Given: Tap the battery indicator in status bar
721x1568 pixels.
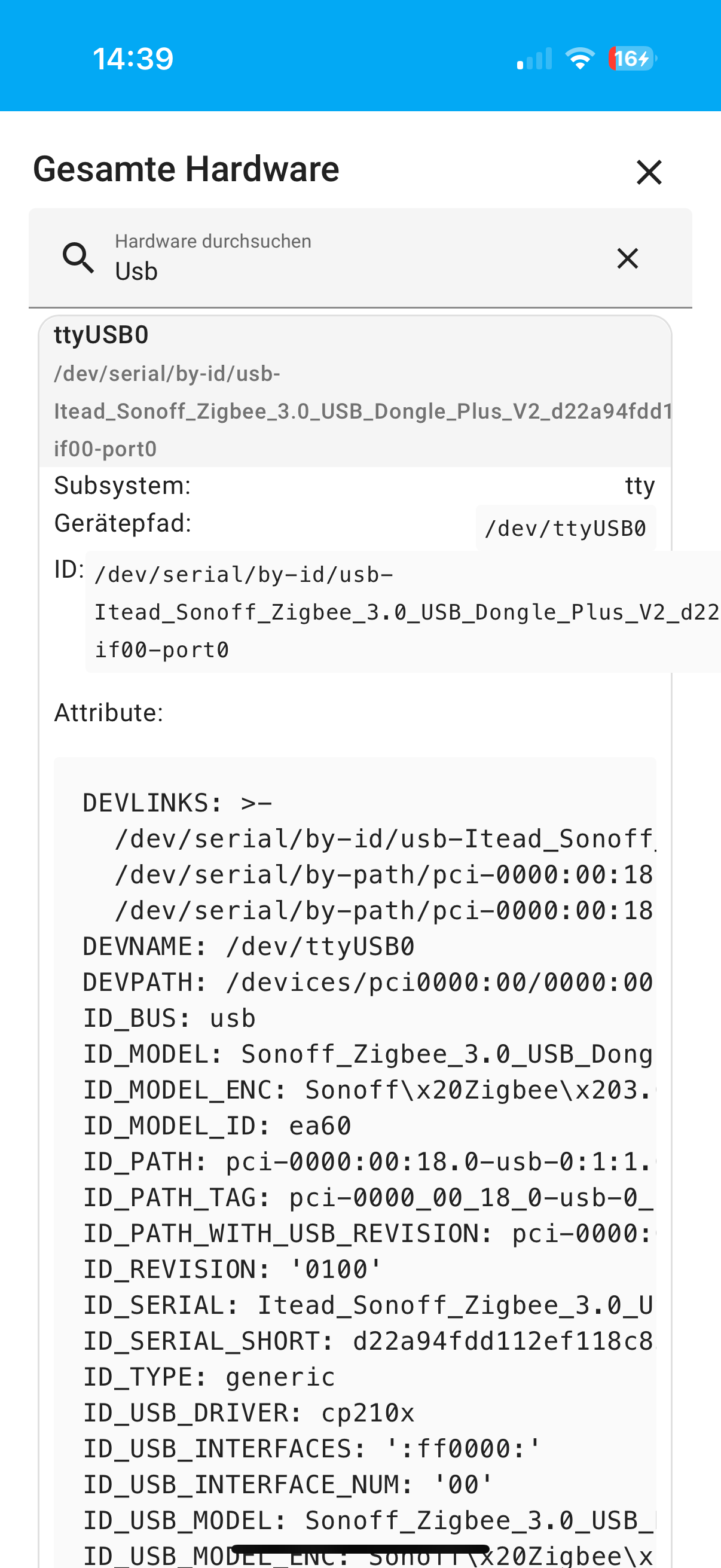Looking at the screenshot, I should point(632,59).
